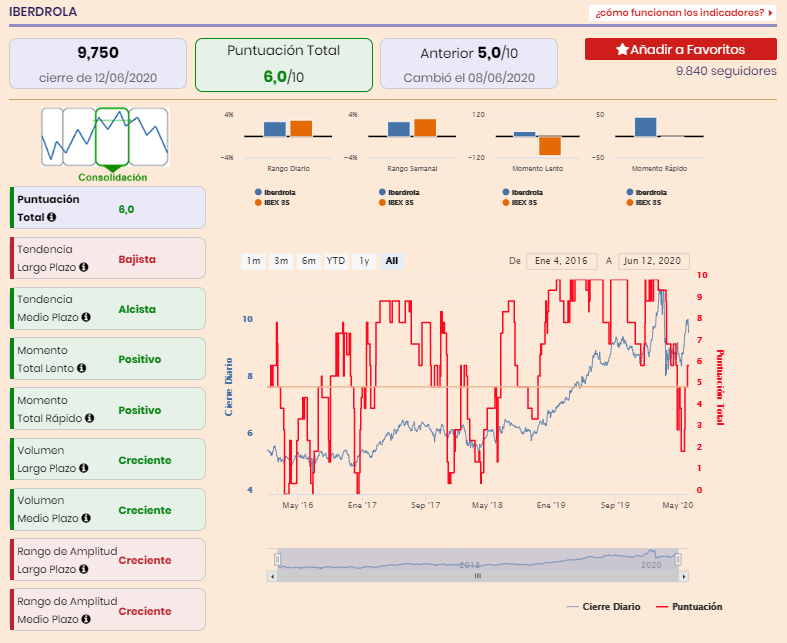Screen dimensions: 787x643
Task: Click orange IBEX 35 bar in Rango Semanal chart
Action: tap(425, 127)
